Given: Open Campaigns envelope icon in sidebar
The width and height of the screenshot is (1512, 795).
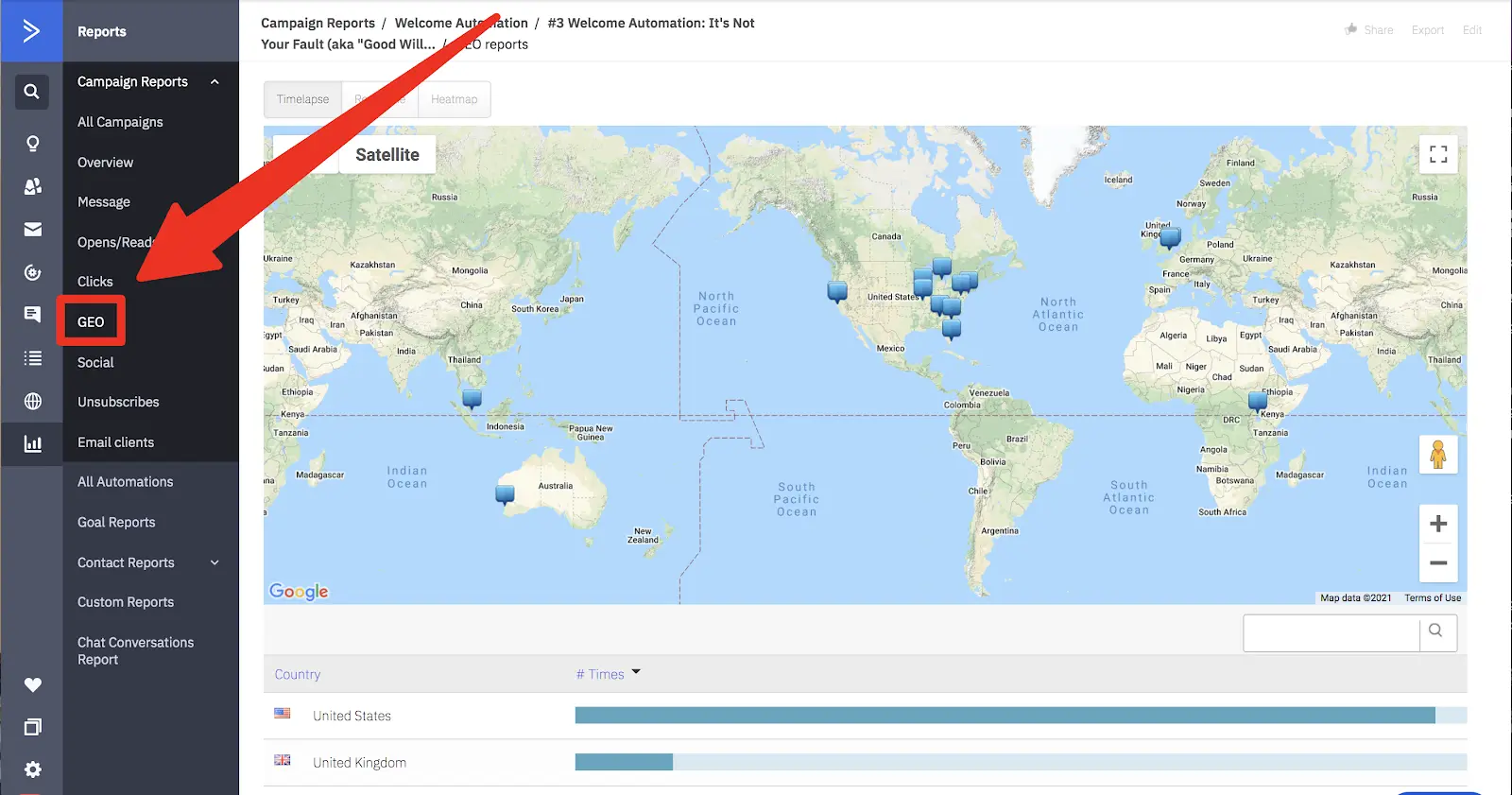Looking at the screenshot, I should [32, 229].
